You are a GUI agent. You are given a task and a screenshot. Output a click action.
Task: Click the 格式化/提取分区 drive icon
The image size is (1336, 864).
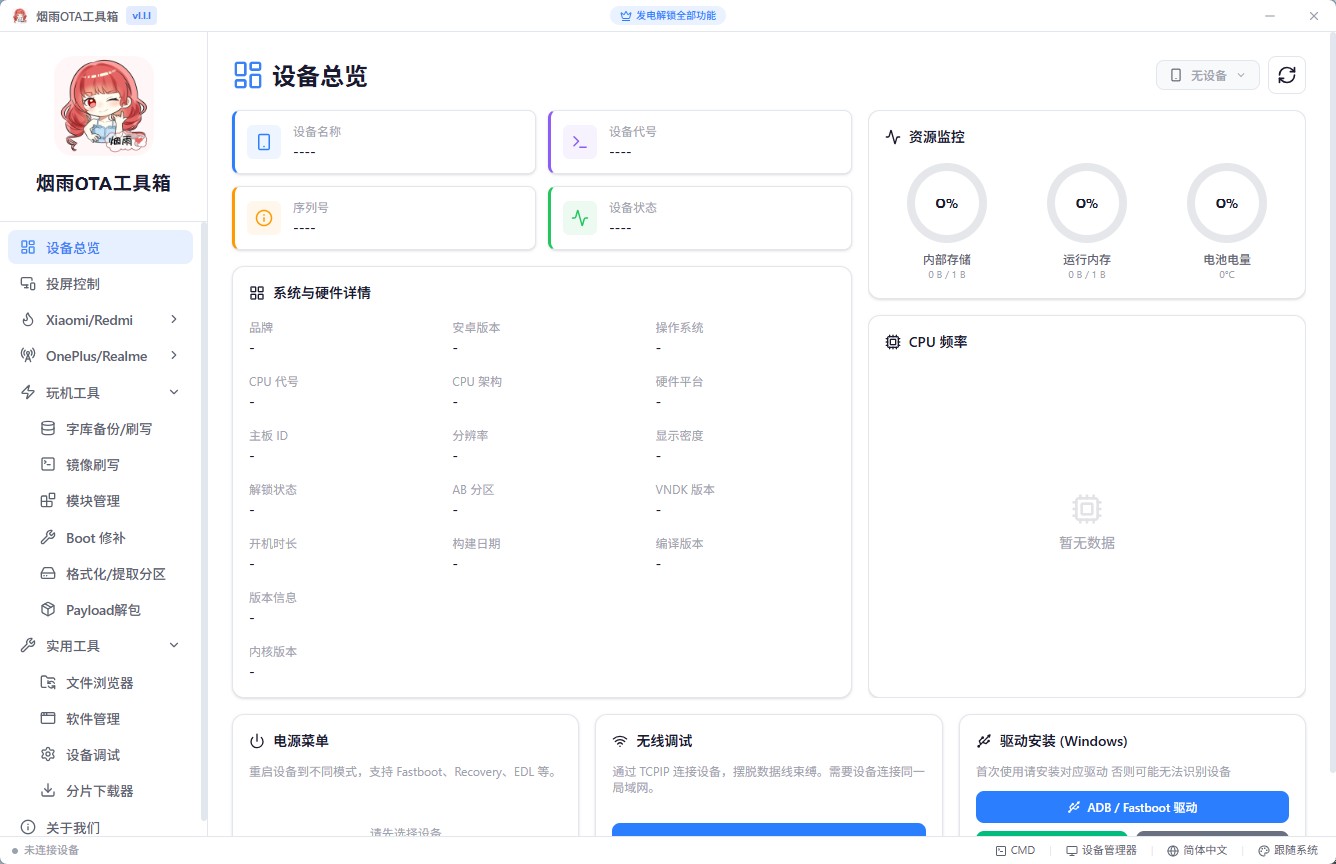pos(47,574)
